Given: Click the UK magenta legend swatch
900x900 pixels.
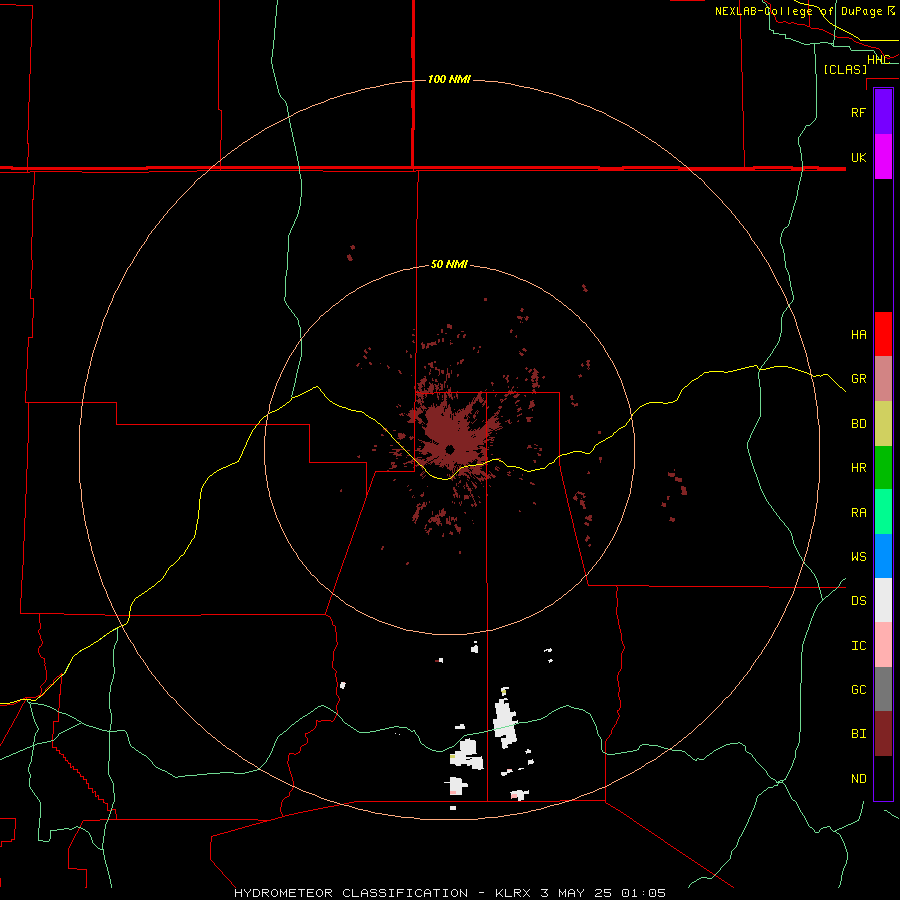Looking at the screenshot, I should click(x=883, y=157).
